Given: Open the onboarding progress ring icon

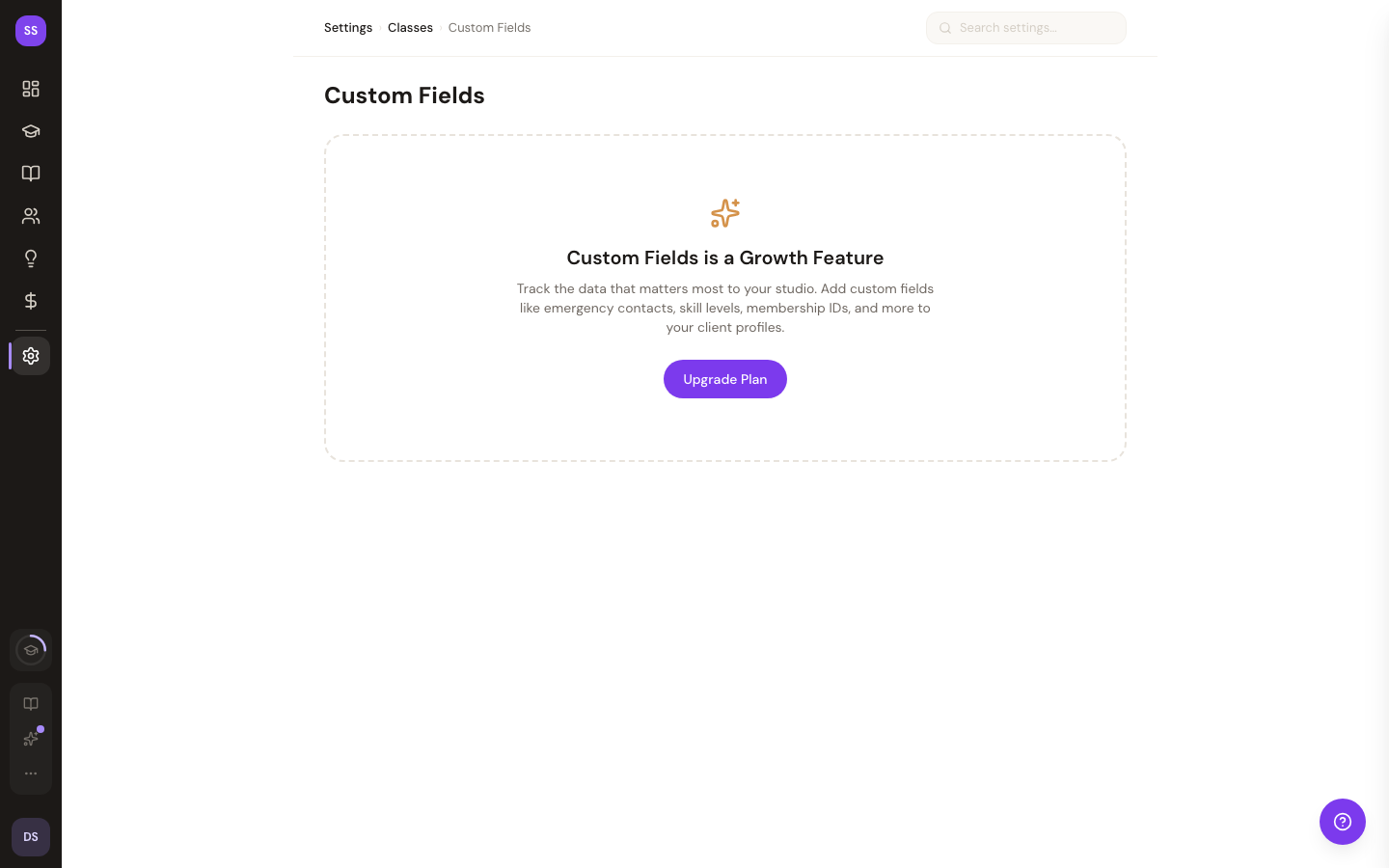Looking at the screenshot, I should 31,650.
